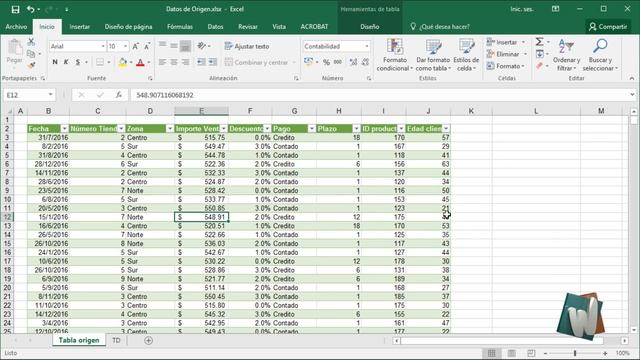Viewport: 640px width, 360px height.
Task: Open Dar formato como tabla gallery
Action: point(433,55)
